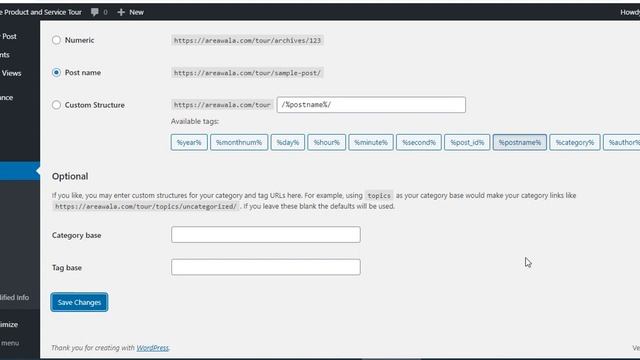Click the Numeric example URL archives/123
Screen dimensions: 640x360
tap(247, 40)
